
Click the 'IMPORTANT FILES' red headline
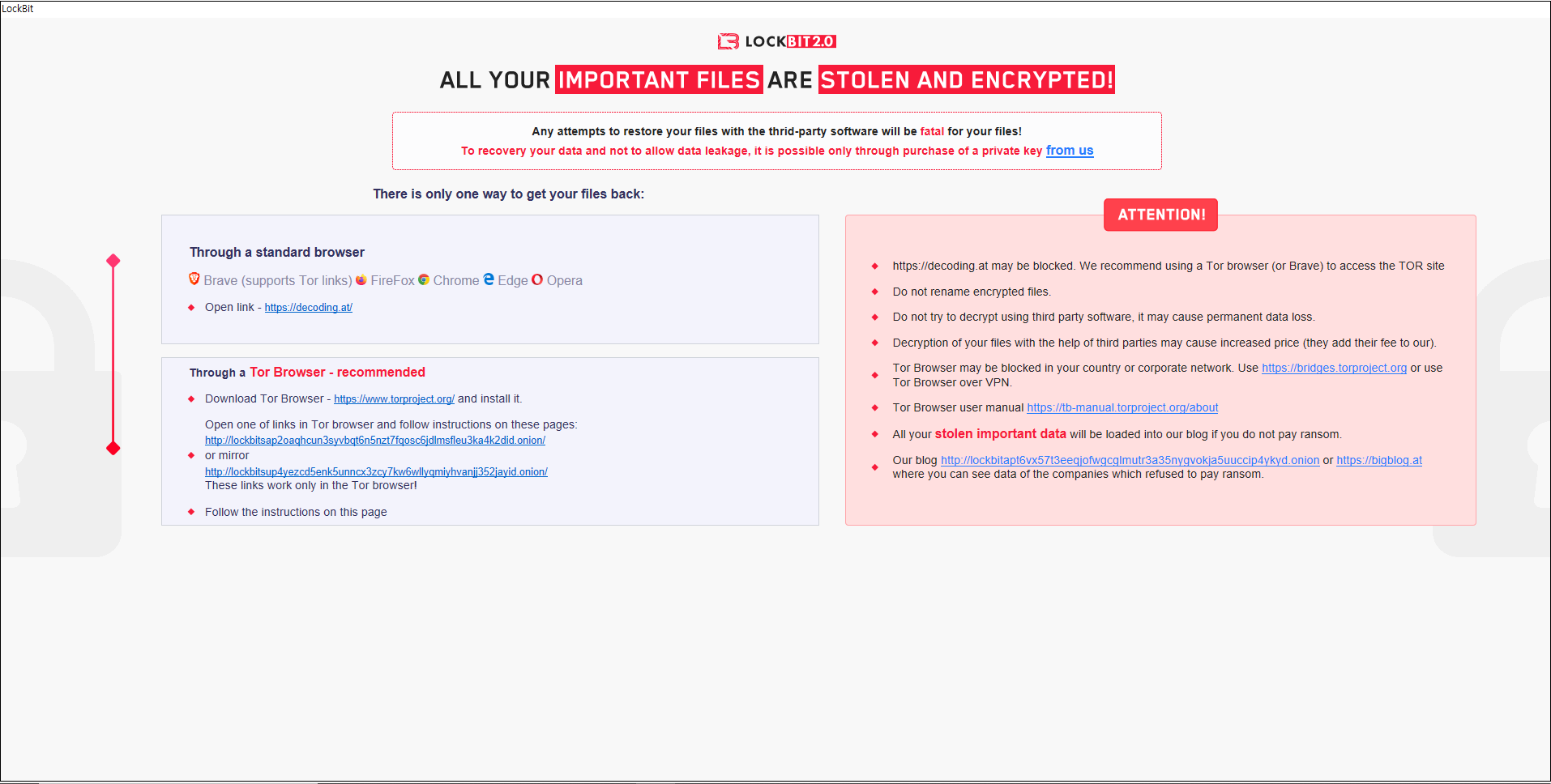(659, 79)
